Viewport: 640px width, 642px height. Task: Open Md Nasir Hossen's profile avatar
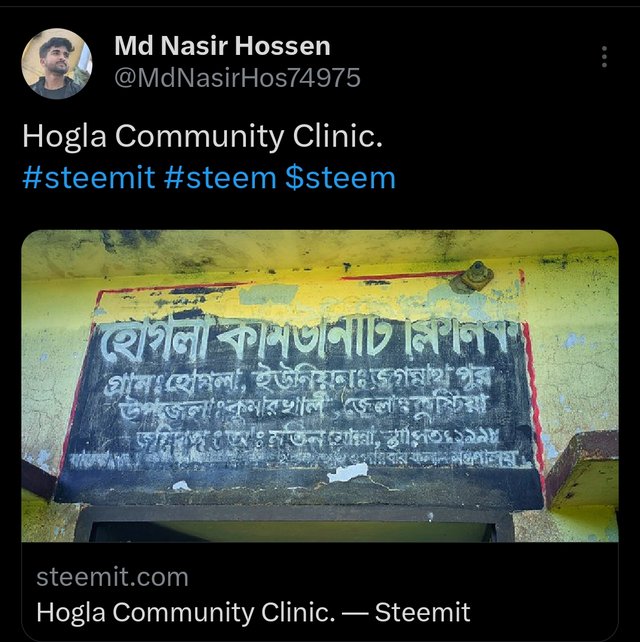click(x=57, y=63)
